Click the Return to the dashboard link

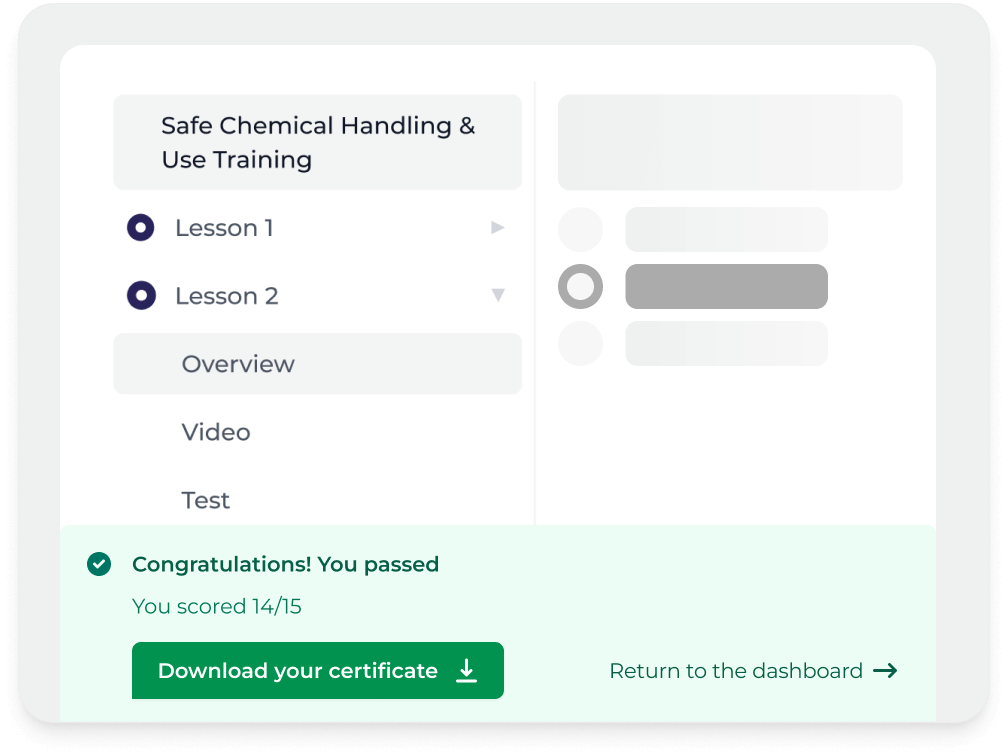pyautogui.click(x=735, y=671)
